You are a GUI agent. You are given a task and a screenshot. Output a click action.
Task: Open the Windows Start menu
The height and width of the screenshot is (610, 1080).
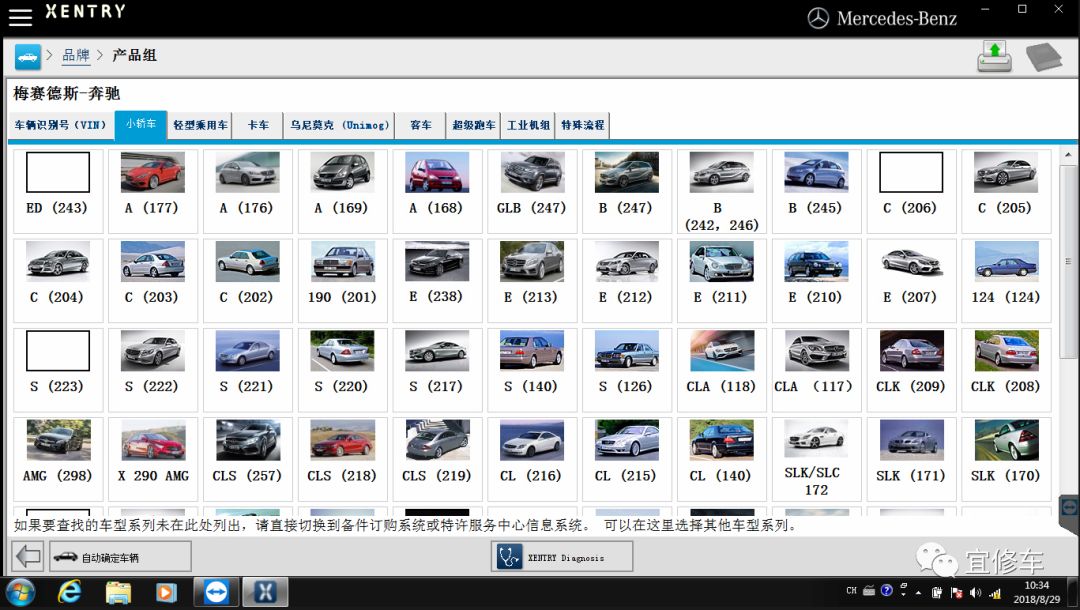coord(19,593)
